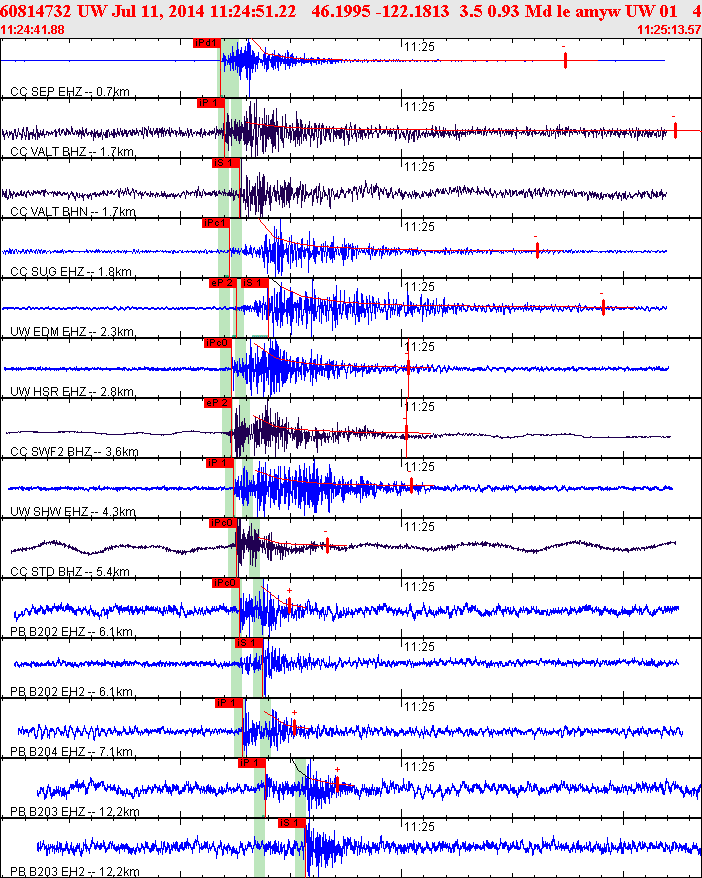Click the coda end marker on UW HSR EHZ

(x=408, y=367)
